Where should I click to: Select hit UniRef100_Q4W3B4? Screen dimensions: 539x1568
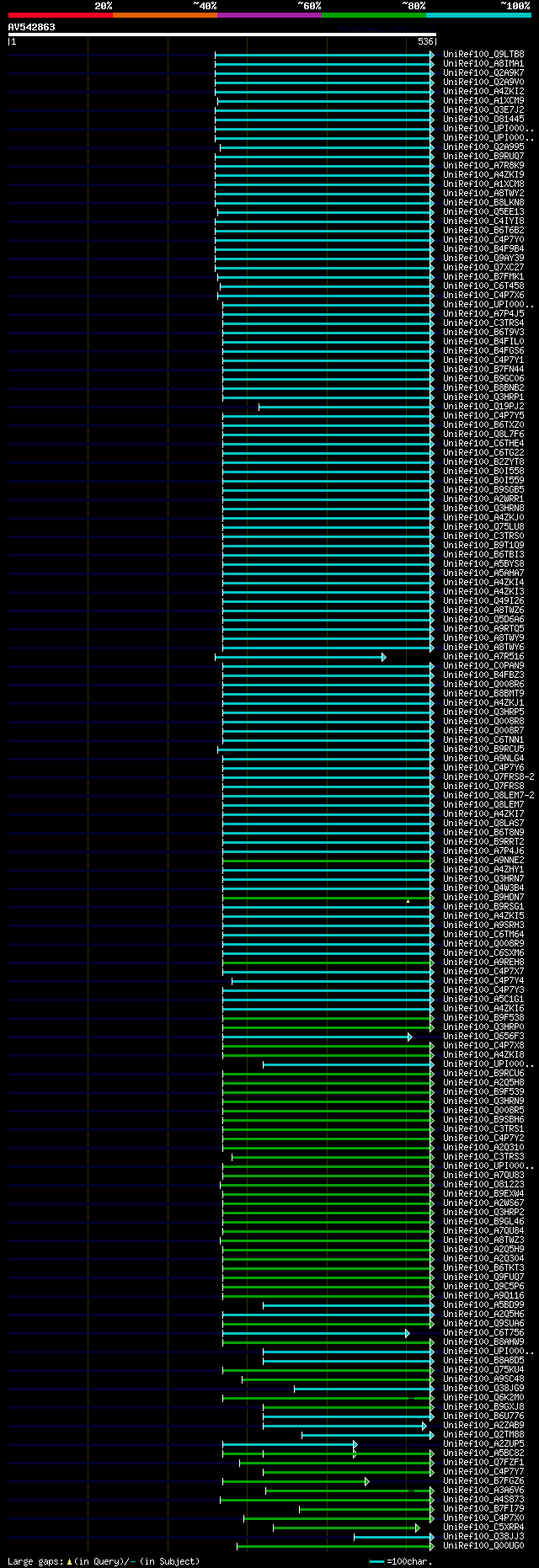pos(483,888)
